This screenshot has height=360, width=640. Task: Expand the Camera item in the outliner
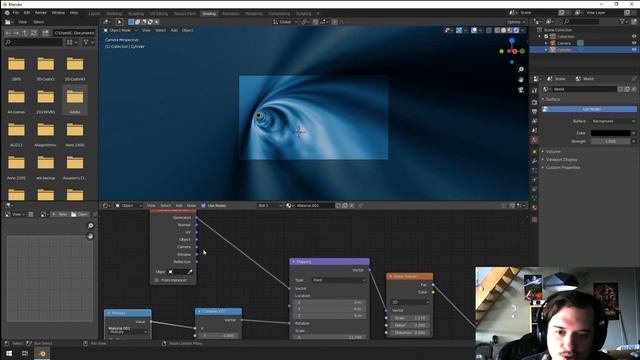pyautogui.click(x=546, y=43)
